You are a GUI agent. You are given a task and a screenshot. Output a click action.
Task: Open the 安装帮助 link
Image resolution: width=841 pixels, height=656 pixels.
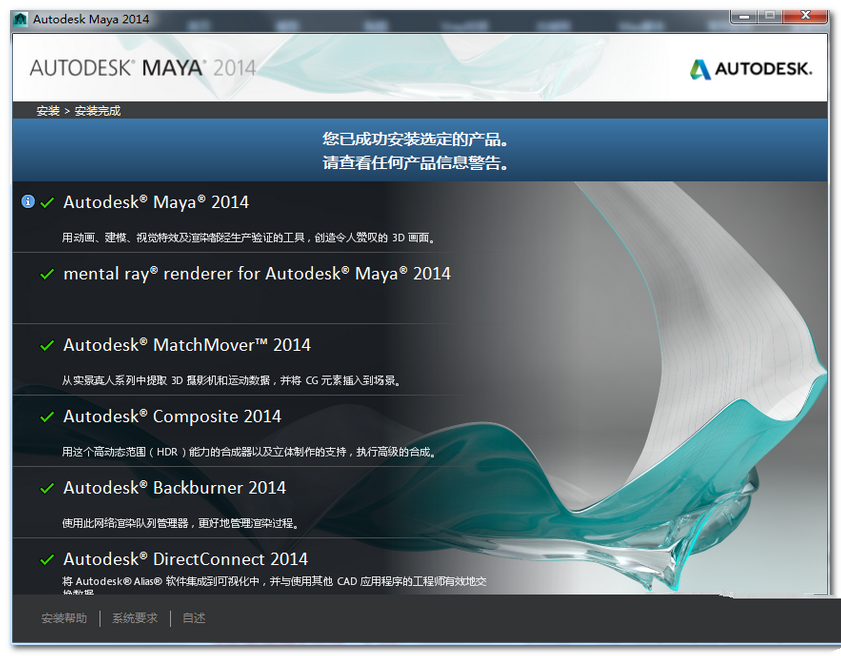[64, 618]
